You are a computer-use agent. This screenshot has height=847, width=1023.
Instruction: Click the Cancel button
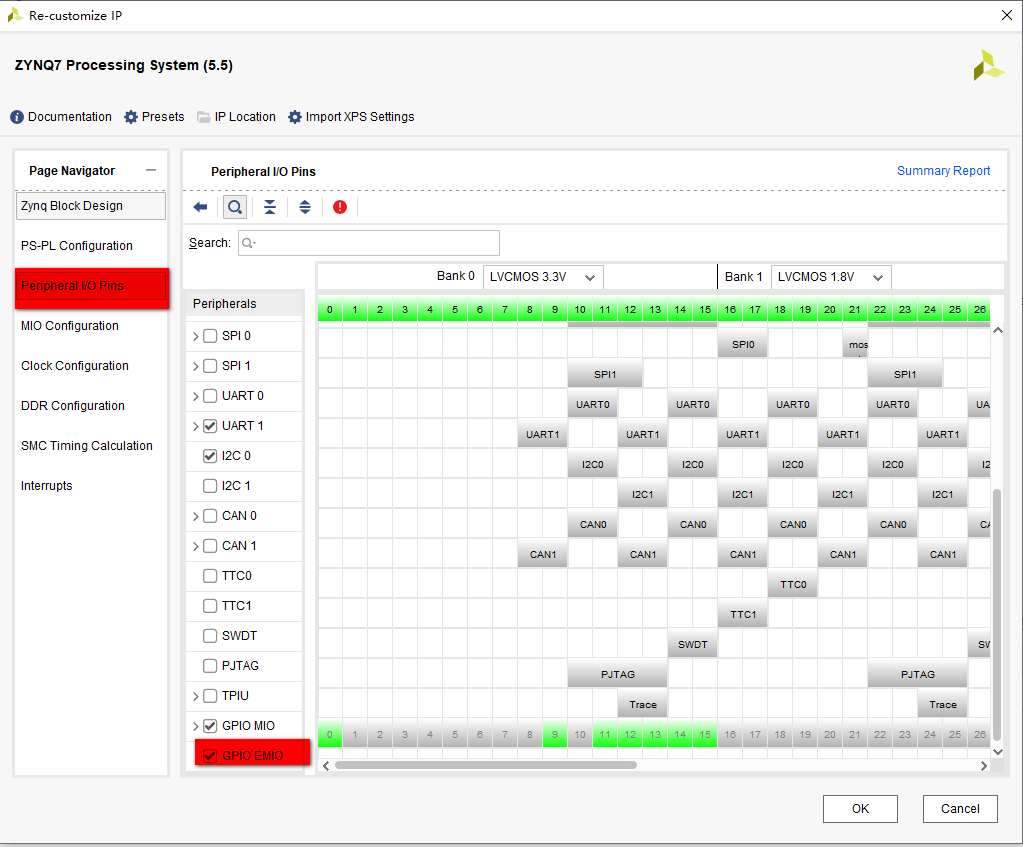960,808
